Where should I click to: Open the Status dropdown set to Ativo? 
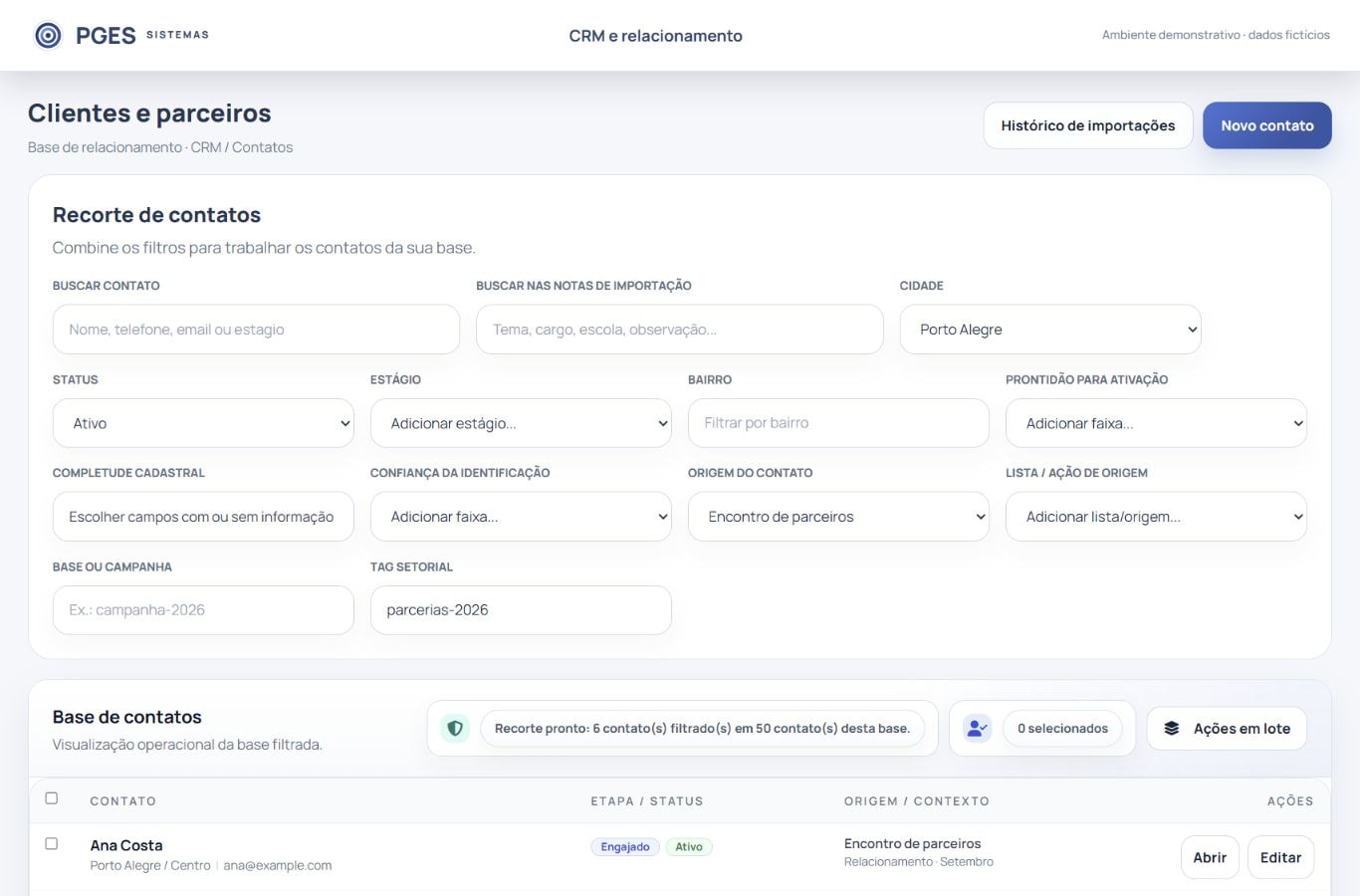[203, 423]
